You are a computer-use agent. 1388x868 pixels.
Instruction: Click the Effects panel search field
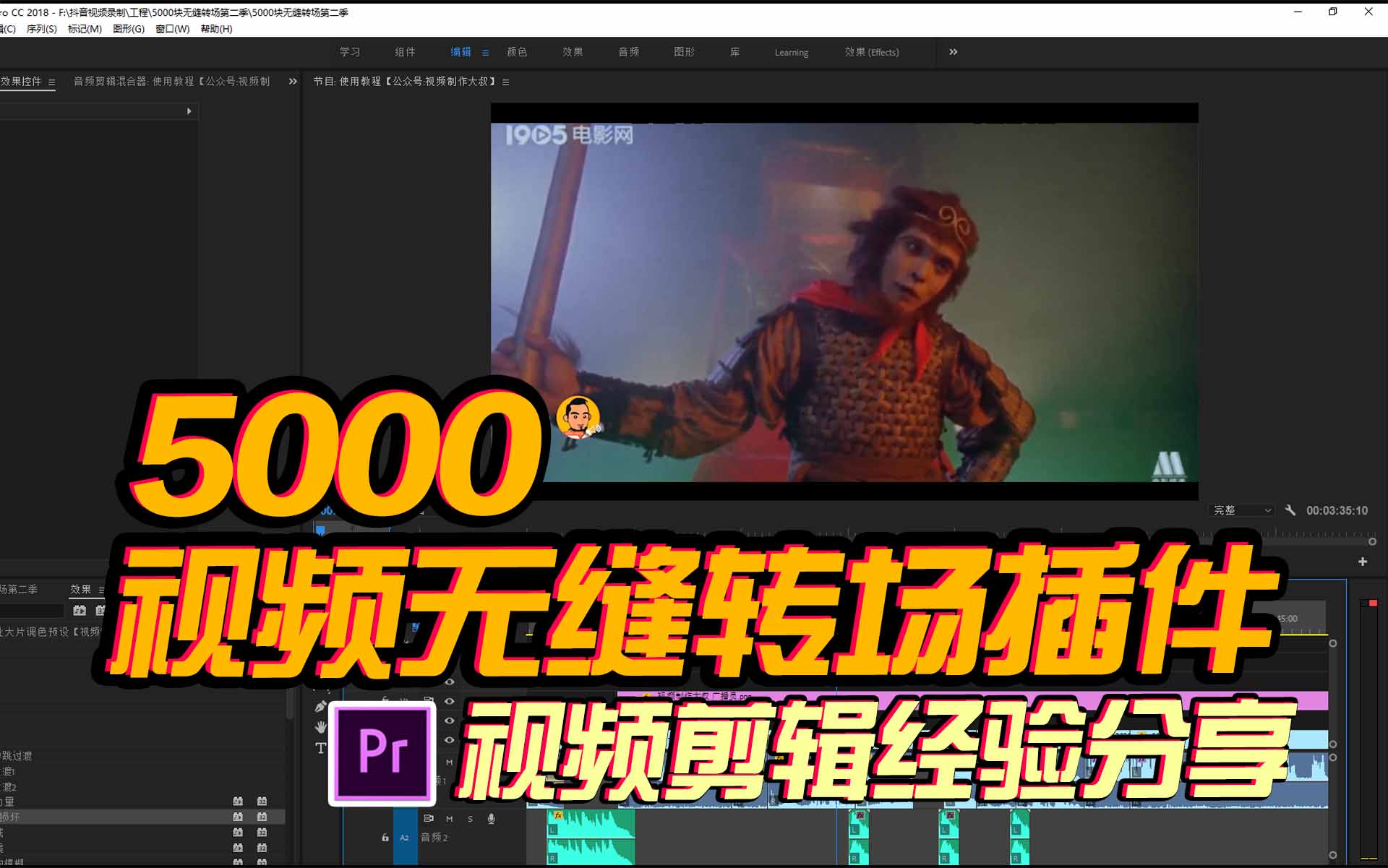pos(33,611)
